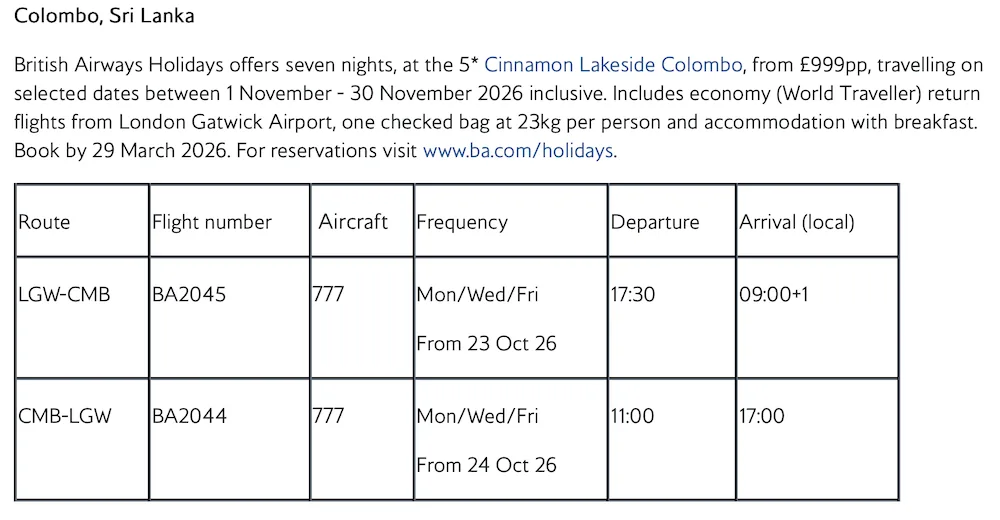Select the Route header cell
The image size is (1000, 520).
44,222
